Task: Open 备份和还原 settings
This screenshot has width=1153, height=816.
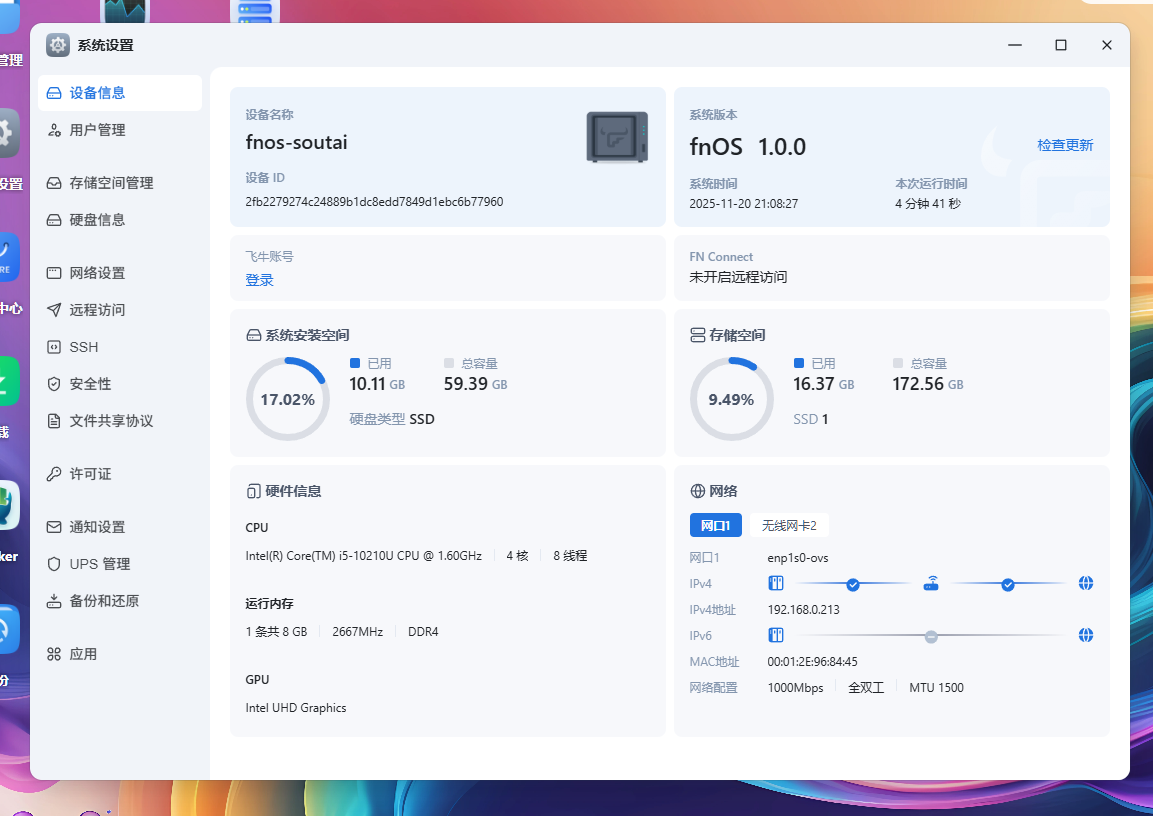Action: 104,600
